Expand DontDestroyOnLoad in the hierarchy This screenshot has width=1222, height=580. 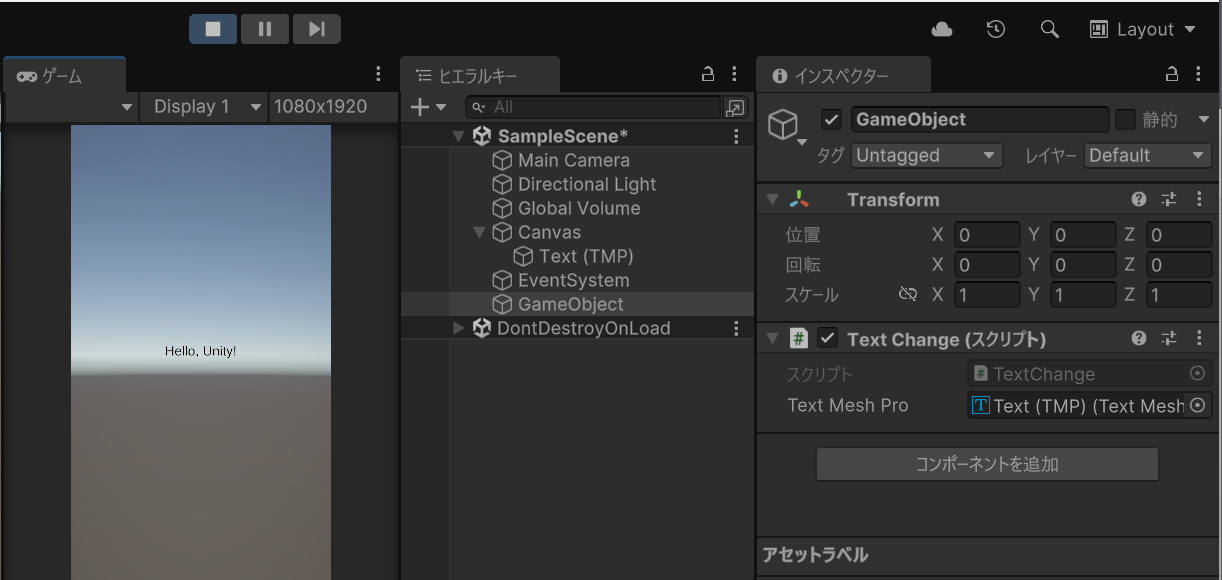(457, 328)
